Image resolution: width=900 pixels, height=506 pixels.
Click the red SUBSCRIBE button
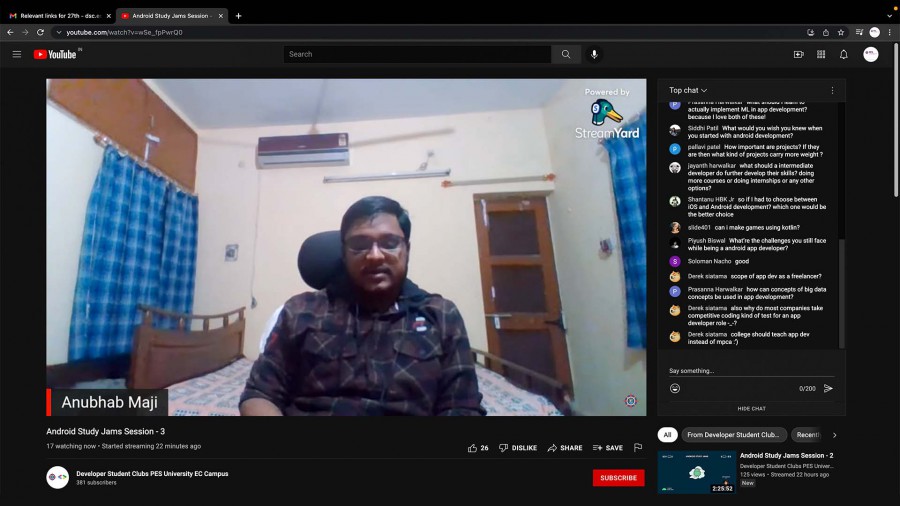pyautogui.click(x=618, y=478)
